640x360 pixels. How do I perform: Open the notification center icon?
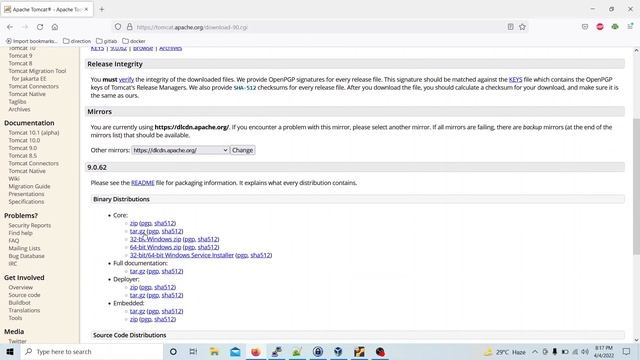click(627, 351)
